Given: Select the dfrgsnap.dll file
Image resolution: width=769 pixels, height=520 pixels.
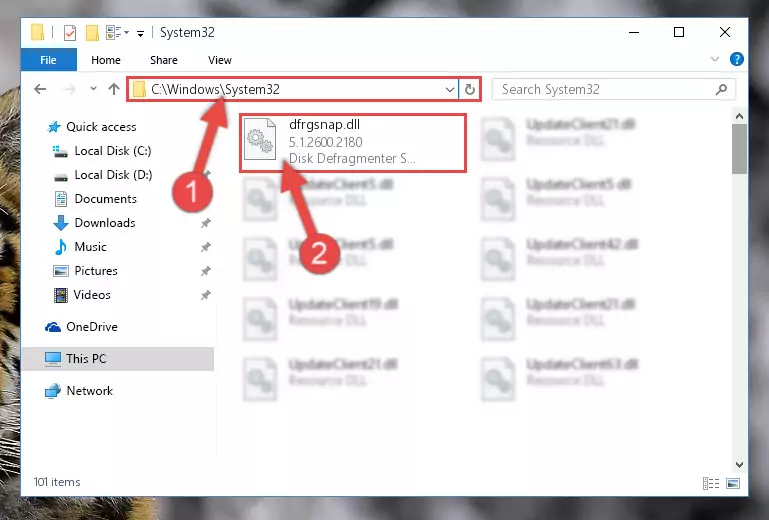Looking at the screenshot, I should 353,143.
